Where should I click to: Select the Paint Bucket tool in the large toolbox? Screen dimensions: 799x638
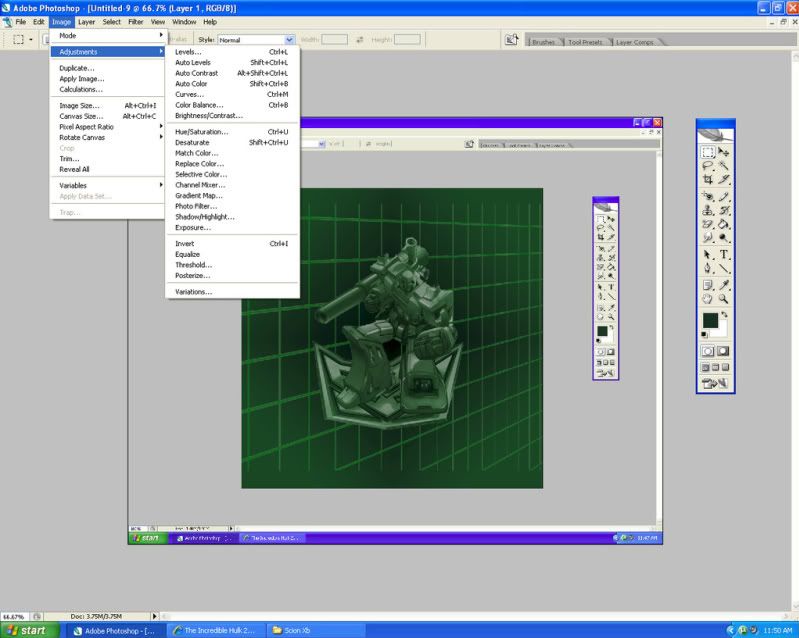point(723,225)
